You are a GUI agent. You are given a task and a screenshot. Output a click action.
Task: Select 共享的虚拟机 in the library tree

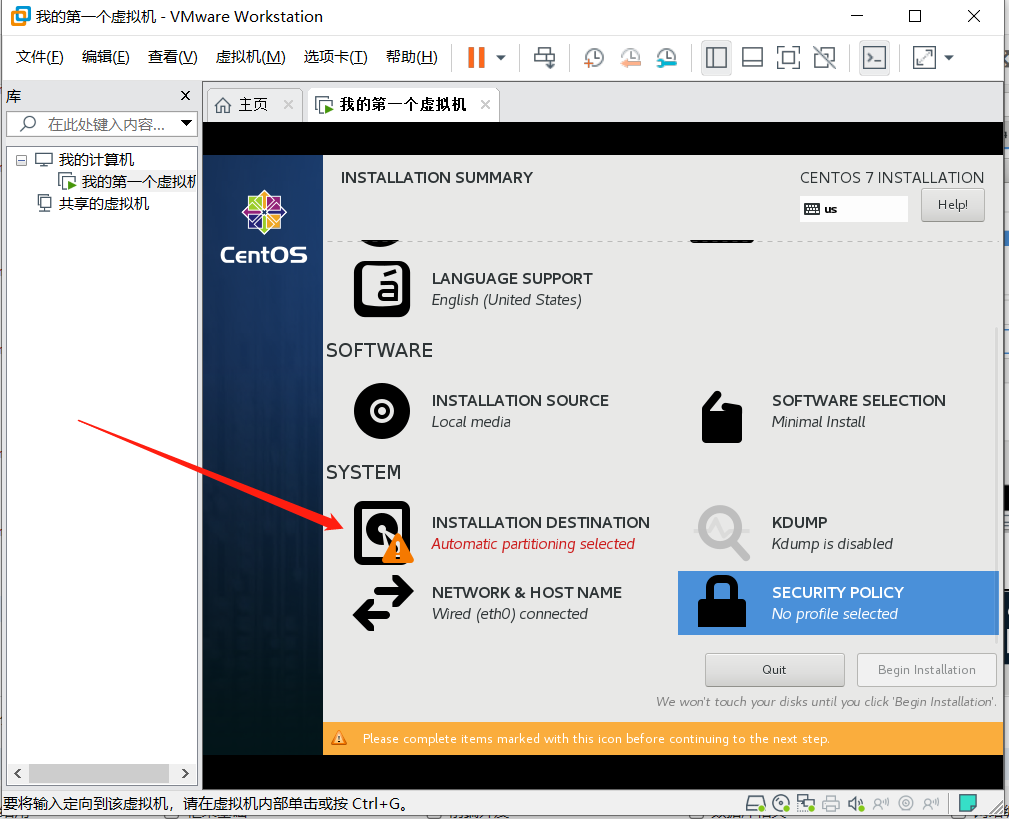(x=103, y=203)
